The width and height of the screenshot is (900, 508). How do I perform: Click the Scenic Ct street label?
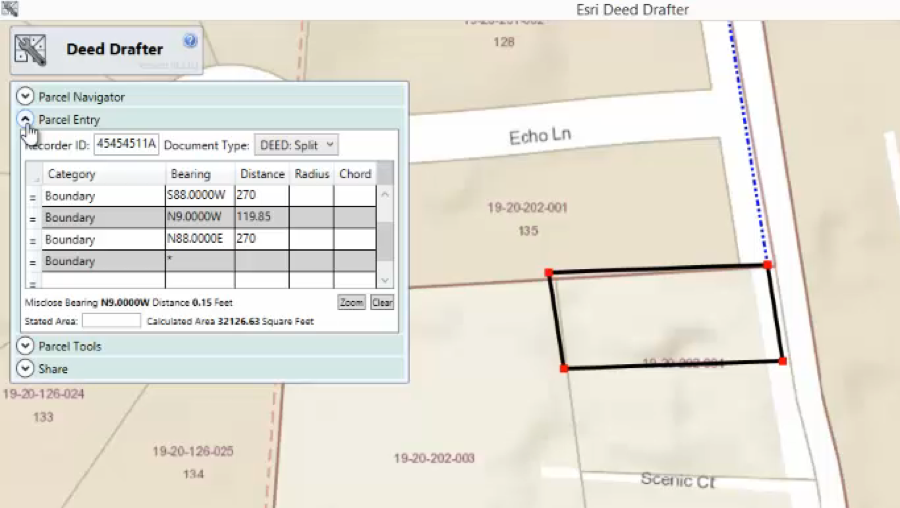click(x=678, y=480)
